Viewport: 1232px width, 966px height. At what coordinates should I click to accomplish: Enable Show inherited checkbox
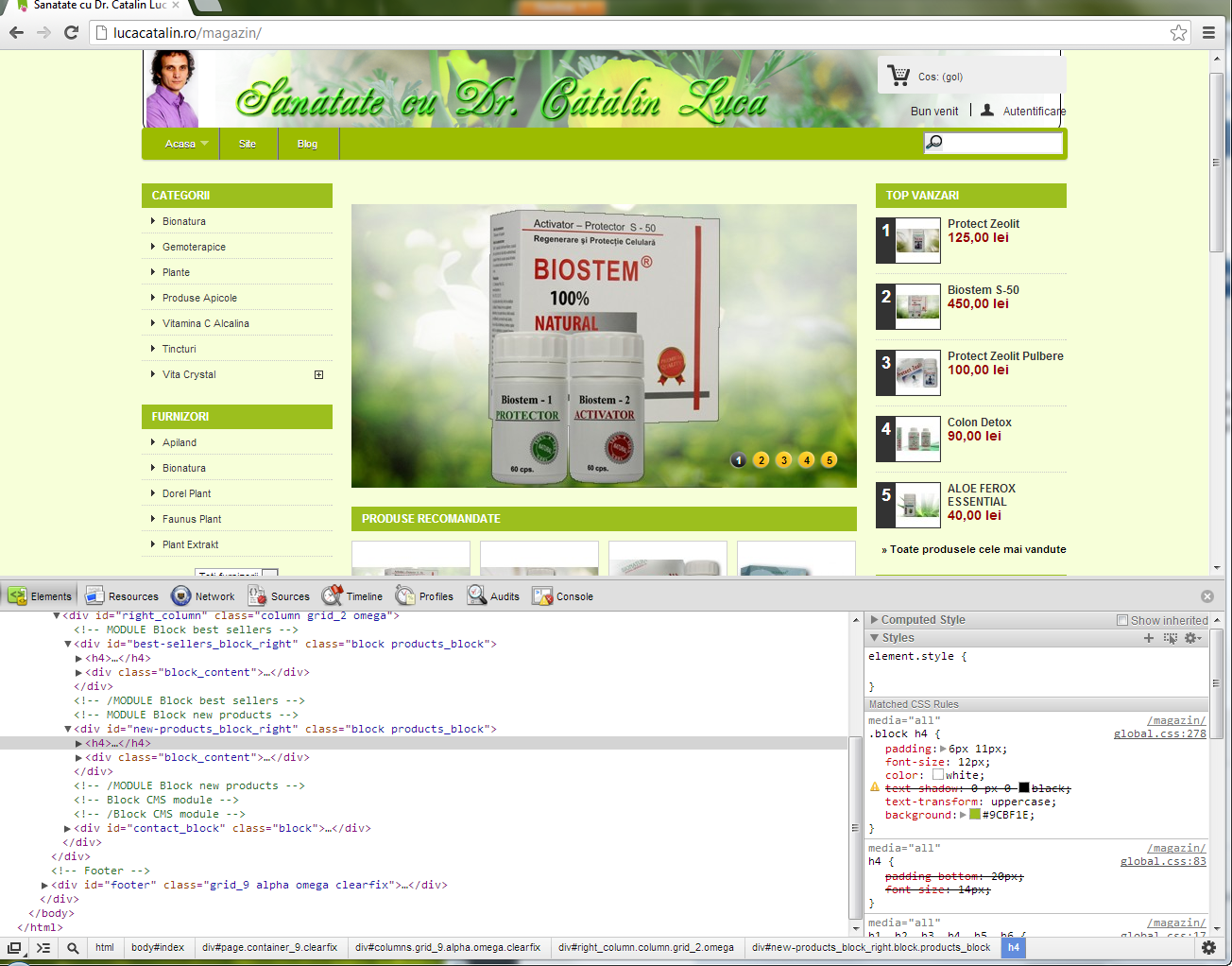tap(1122, 620)
